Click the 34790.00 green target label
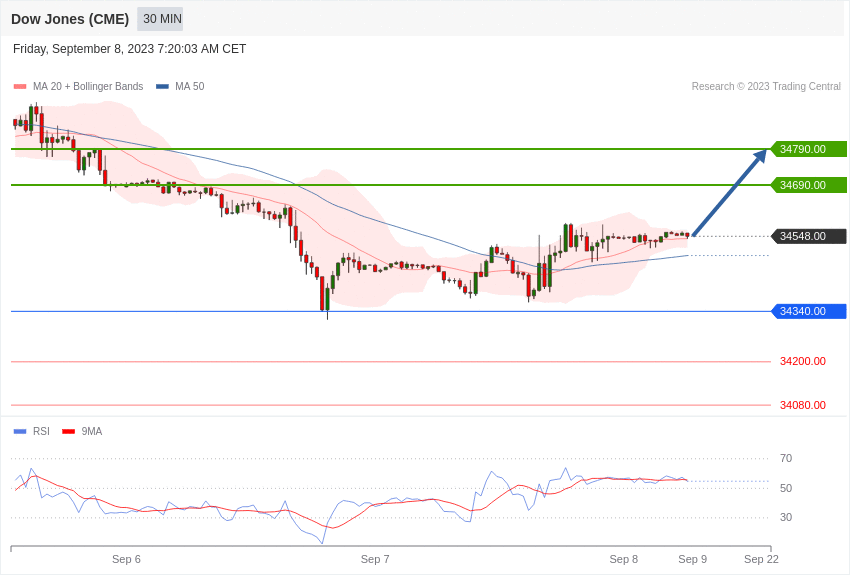 (808, 149)
